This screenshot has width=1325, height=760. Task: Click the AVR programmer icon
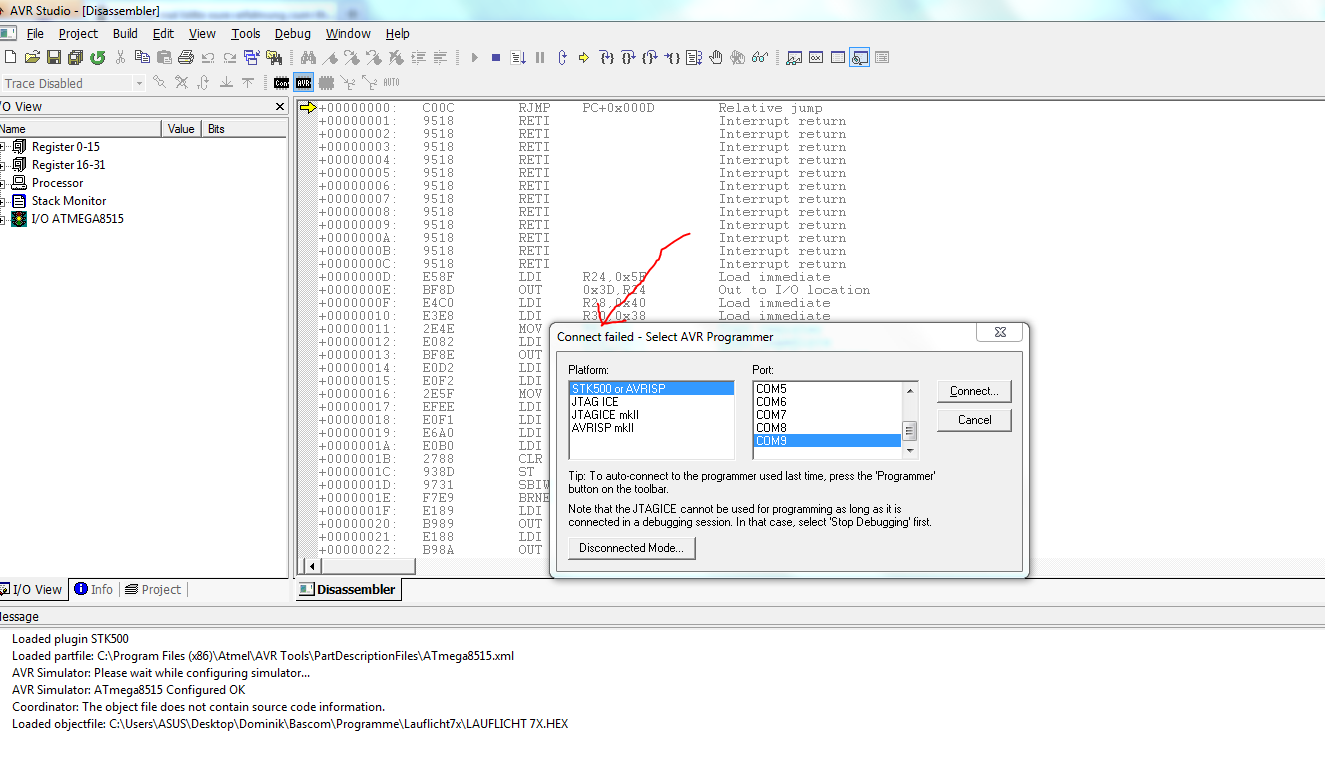point(303,83)
